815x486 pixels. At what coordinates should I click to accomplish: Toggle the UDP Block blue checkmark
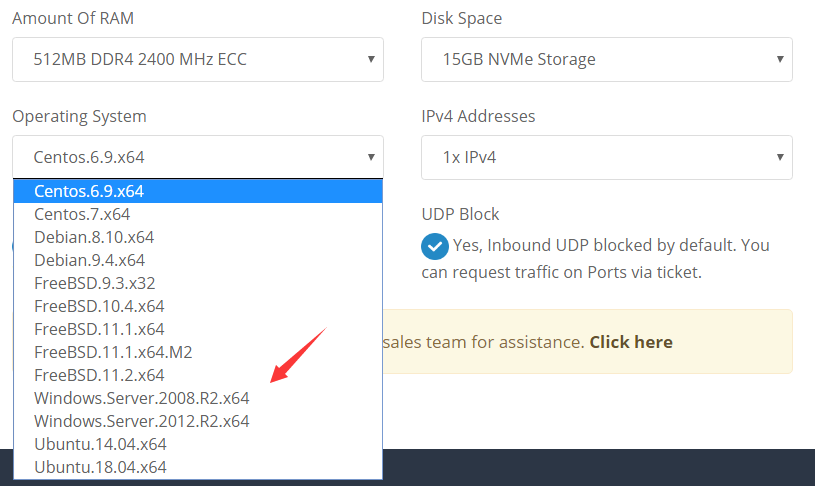435,246
